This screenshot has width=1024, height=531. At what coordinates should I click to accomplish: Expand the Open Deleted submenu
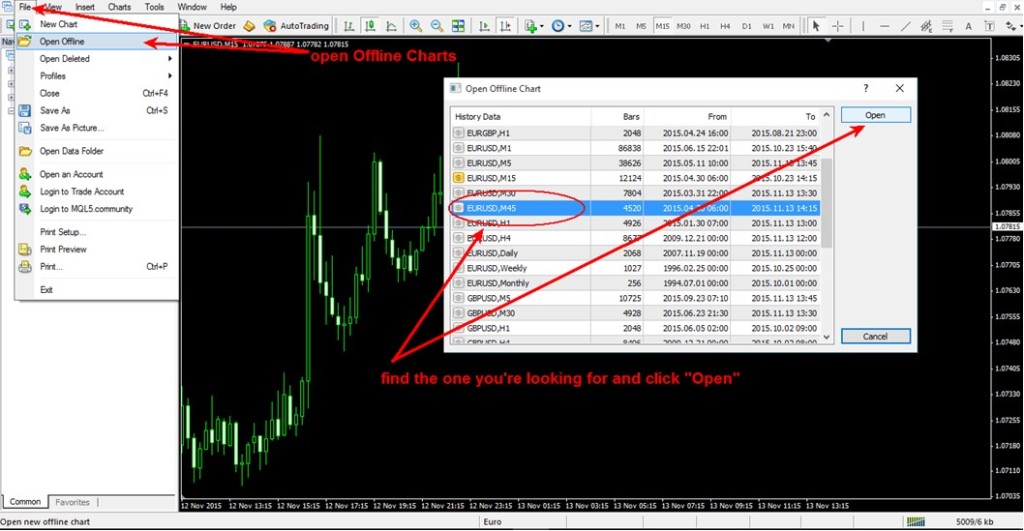(x=97, y=59)
